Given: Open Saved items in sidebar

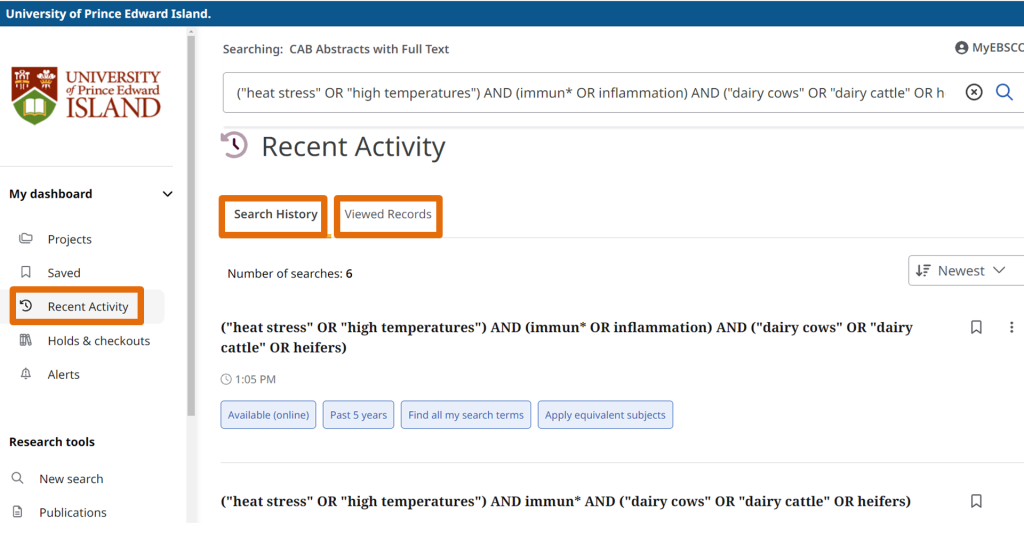Looking at the screenshot, I should click(64, 273).
